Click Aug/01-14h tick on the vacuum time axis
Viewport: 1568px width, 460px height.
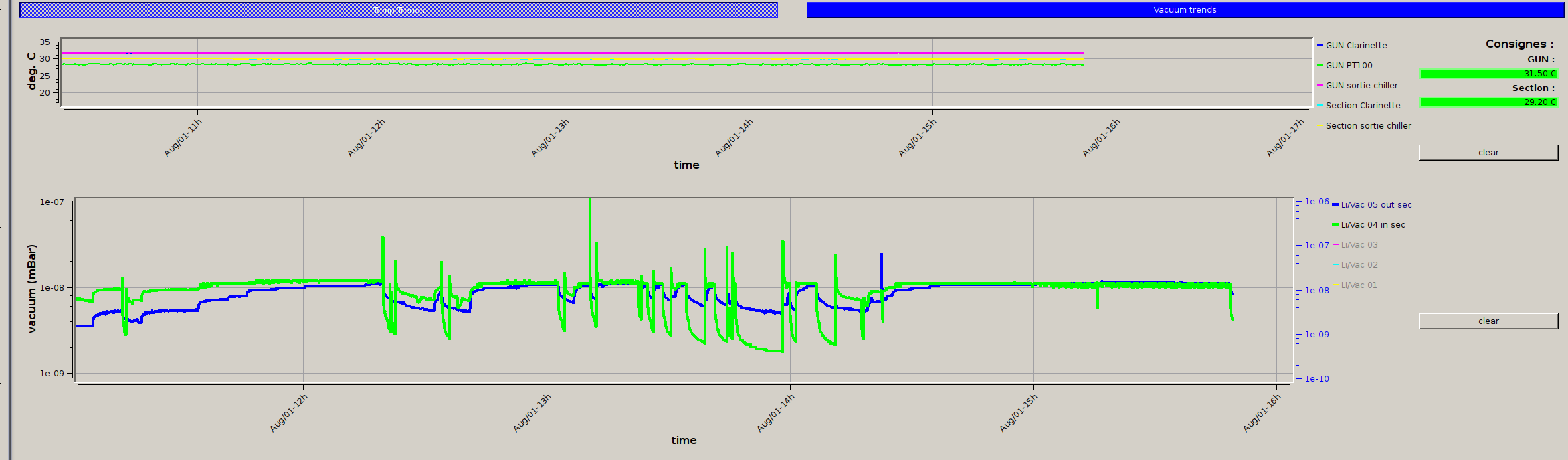776,412
